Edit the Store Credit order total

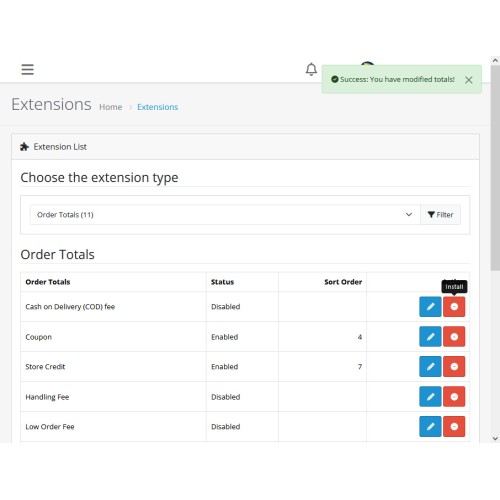(430, 367)
